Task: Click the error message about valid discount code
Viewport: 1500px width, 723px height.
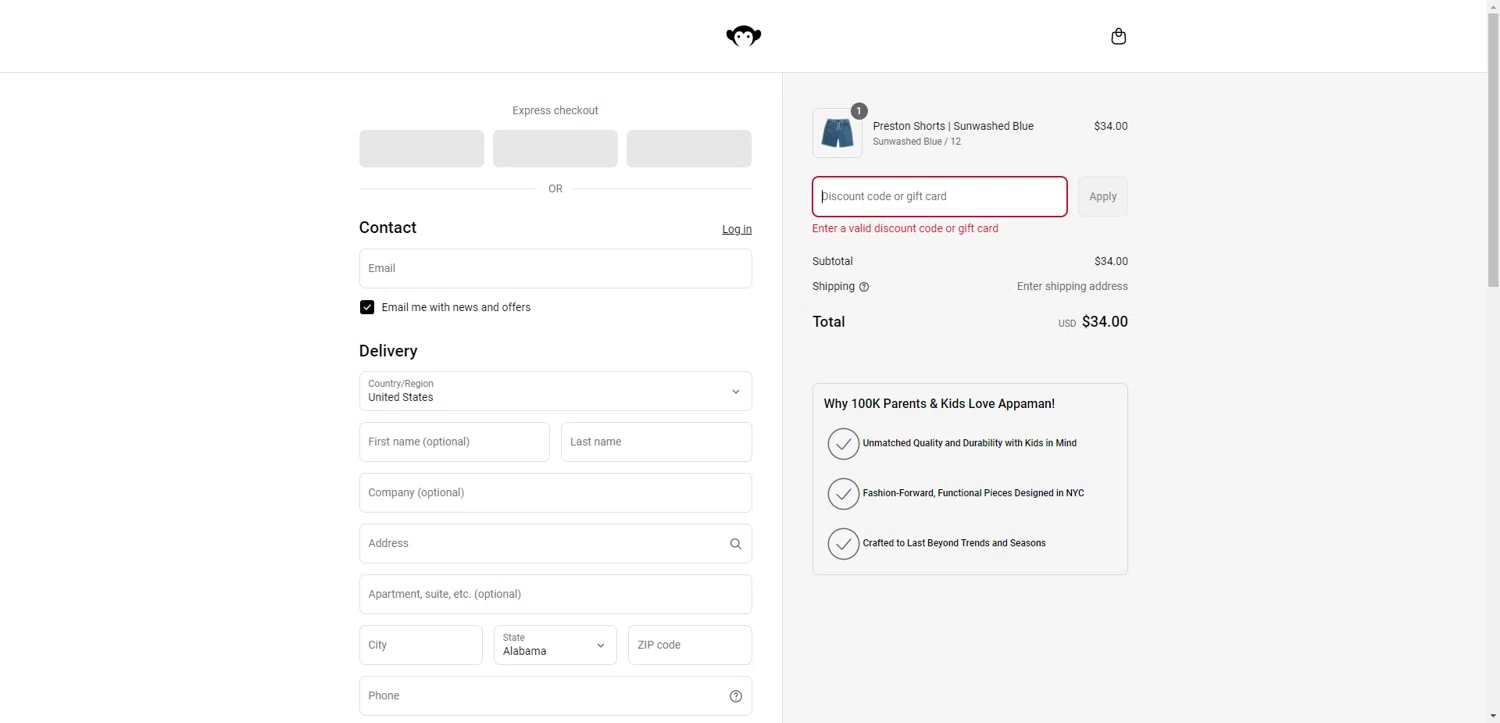Action: (x=905, y=229)
